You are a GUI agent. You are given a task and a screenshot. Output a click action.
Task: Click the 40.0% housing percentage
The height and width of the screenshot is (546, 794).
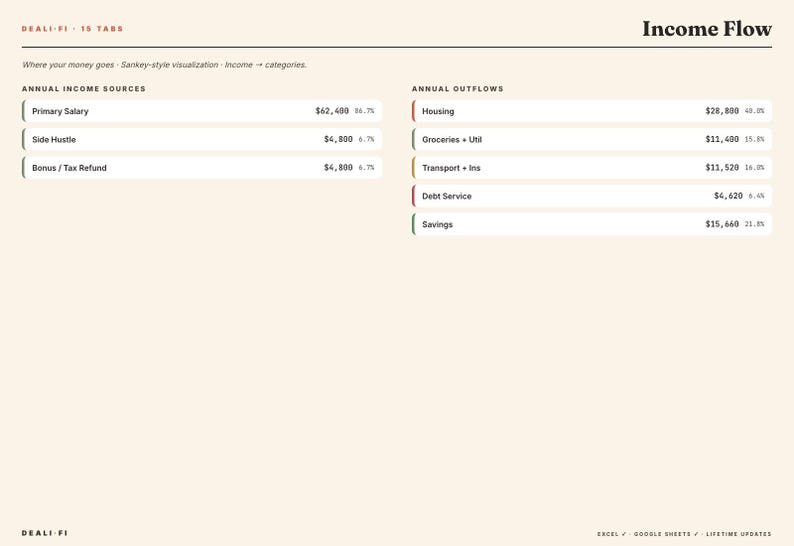tap(755, 111)
